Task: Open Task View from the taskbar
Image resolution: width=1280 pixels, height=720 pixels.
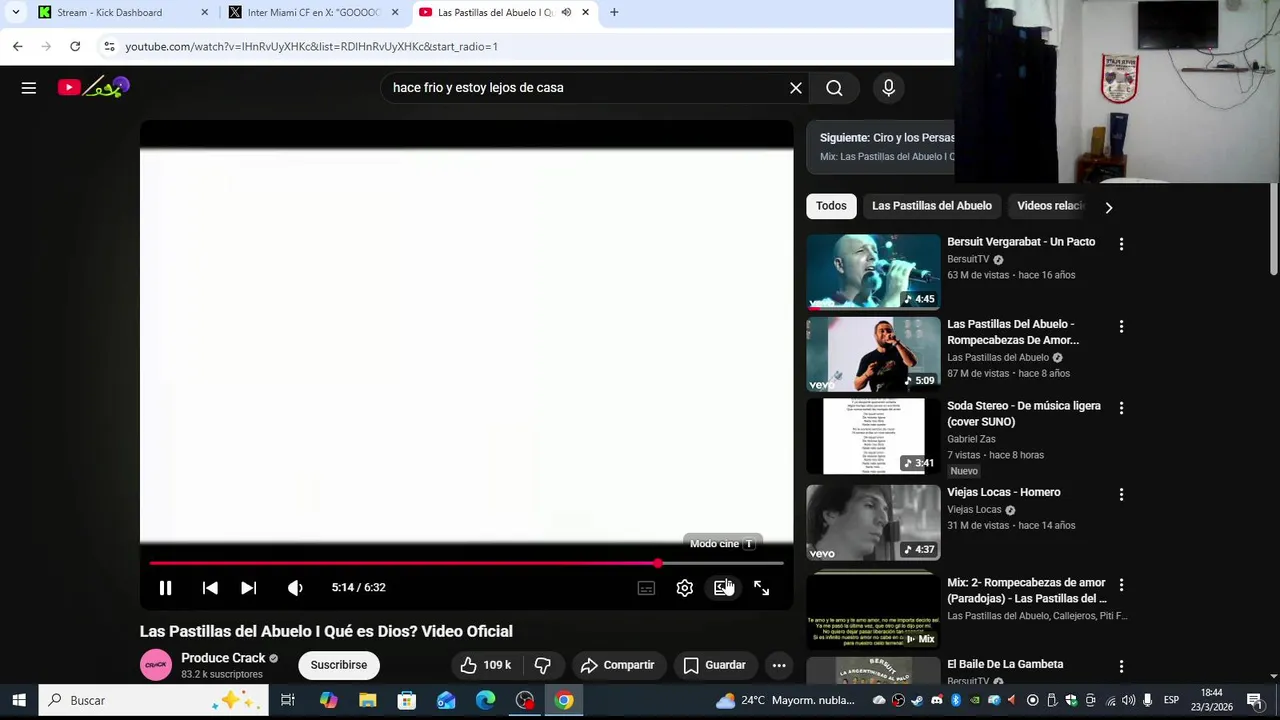Action: pos(288,700)
